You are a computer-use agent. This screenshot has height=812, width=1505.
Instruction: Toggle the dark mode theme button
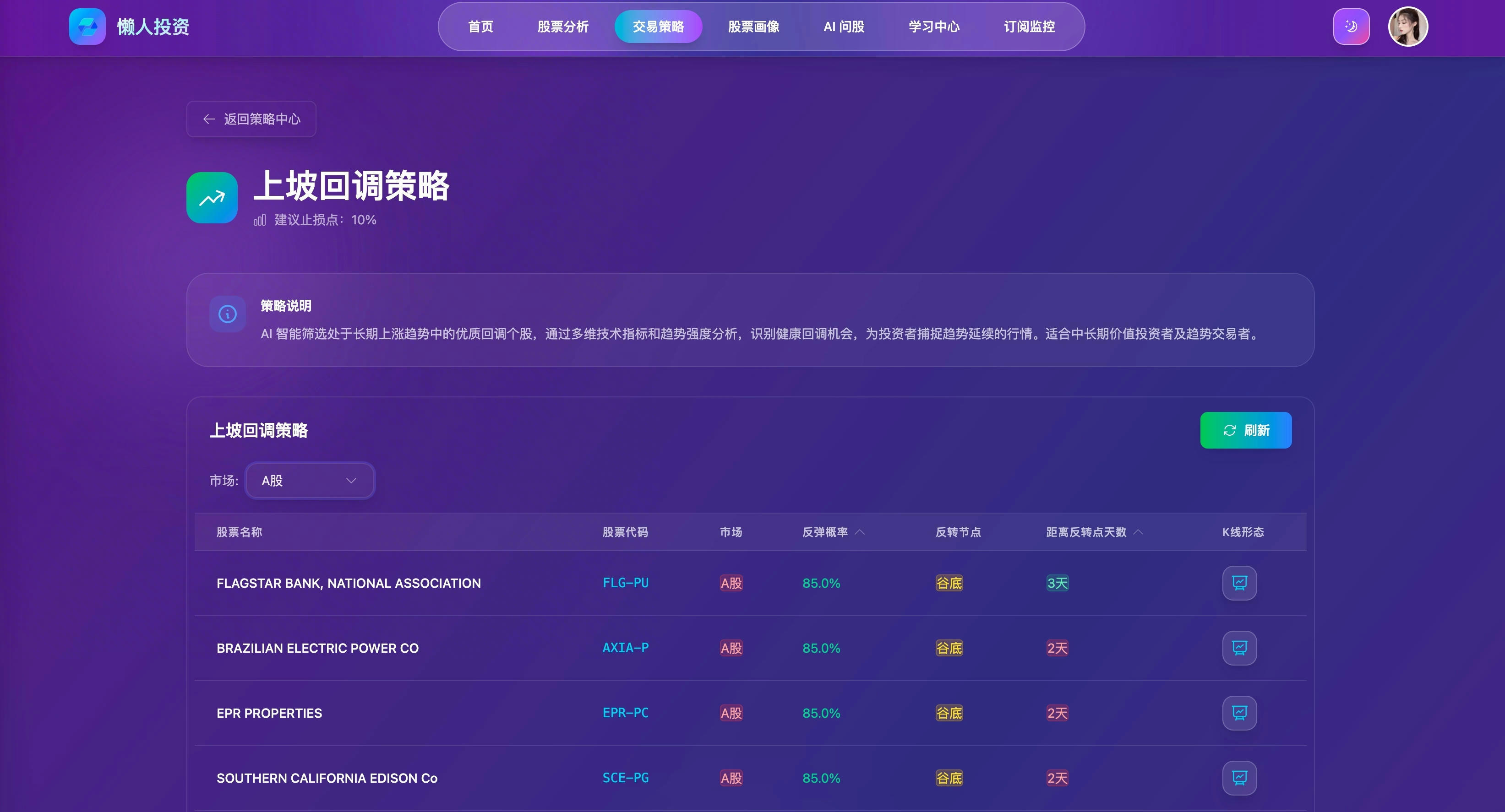[x=1351, y=26]
